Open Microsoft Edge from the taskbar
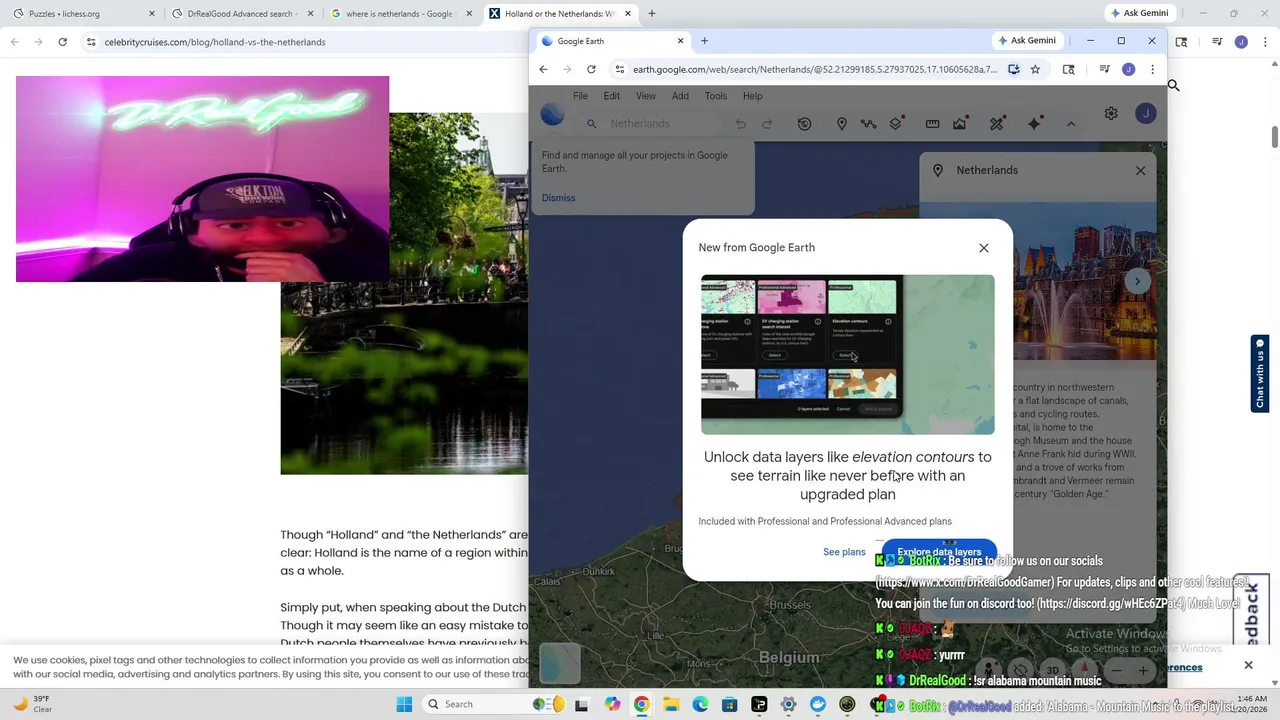1280x720 pixels. (x=700, y=704)
